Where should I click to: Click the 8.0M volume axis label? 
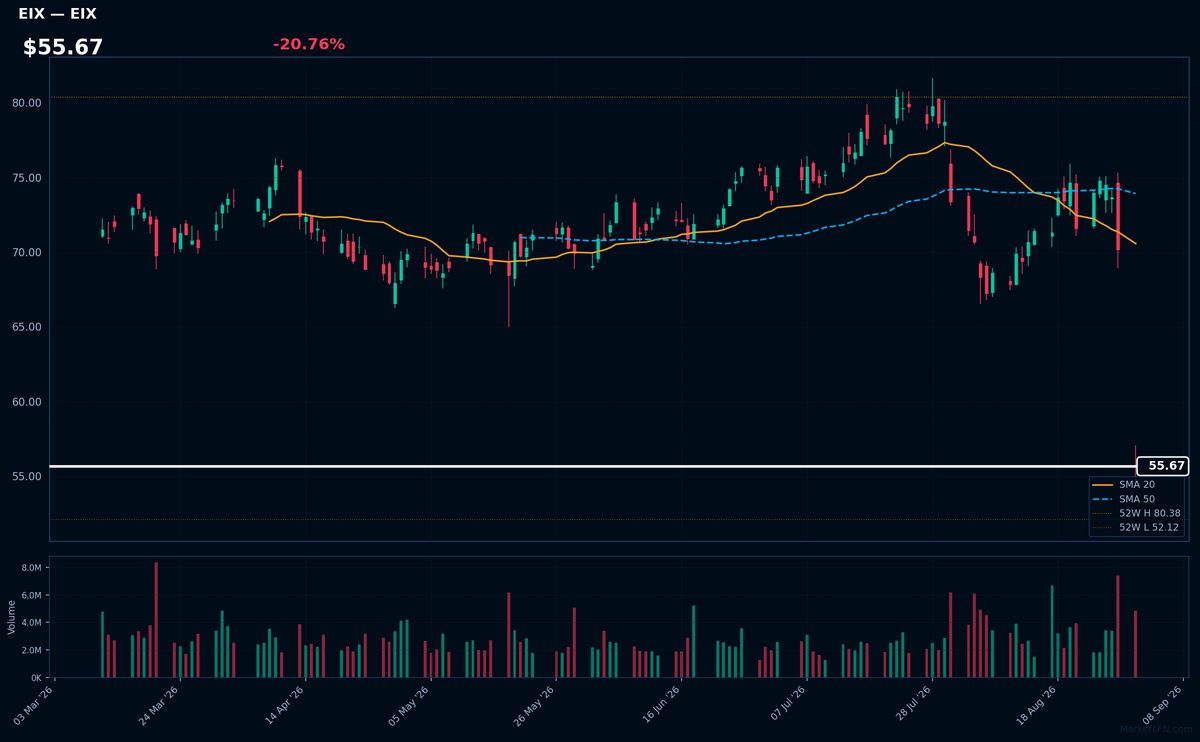pos(31,568)
